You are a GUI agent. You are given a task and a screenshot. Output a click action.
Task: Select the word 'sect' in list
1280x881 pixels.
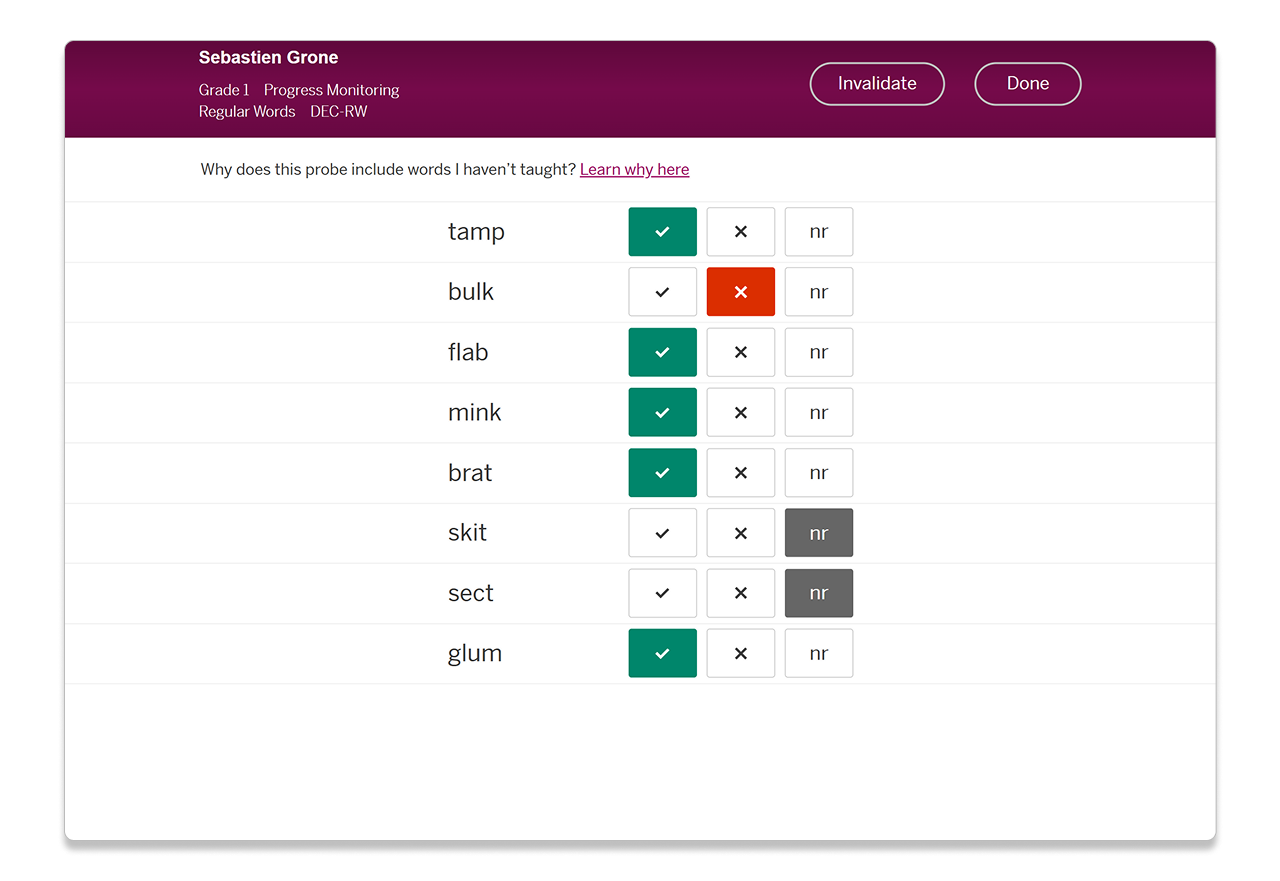[470, 593]
